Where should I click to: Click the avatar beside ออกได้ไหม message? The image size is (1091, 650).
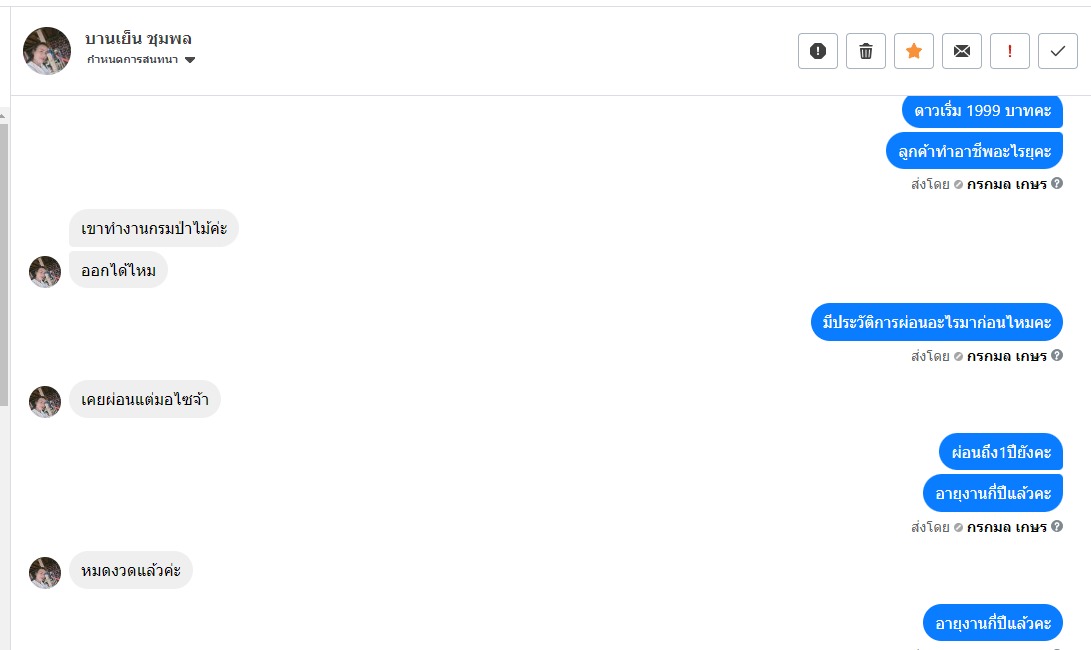coord(45,271)
